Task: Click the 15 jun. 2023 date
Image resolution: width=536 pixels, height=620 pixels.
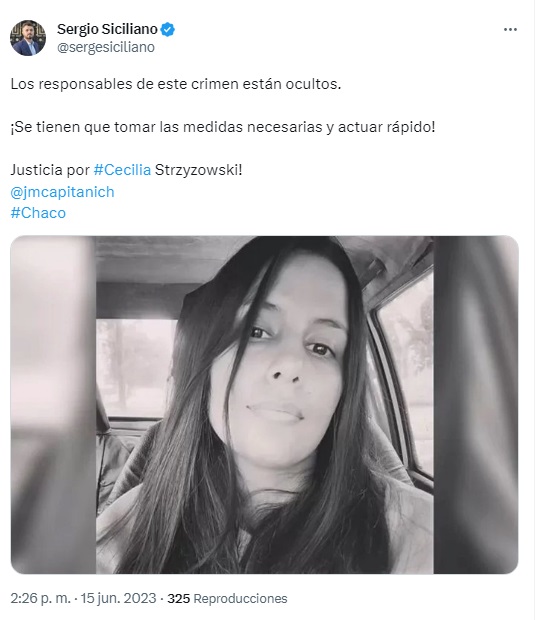Action: 119,598
